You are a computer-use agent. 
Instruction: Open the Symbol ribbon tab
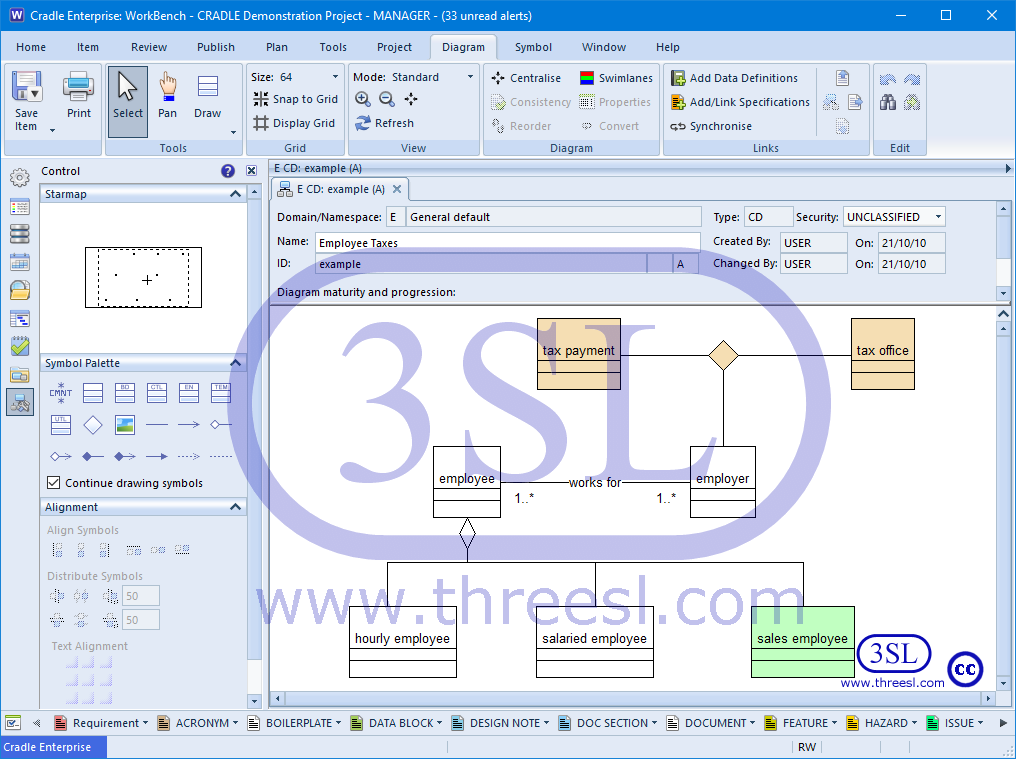(x=533, y=47)
